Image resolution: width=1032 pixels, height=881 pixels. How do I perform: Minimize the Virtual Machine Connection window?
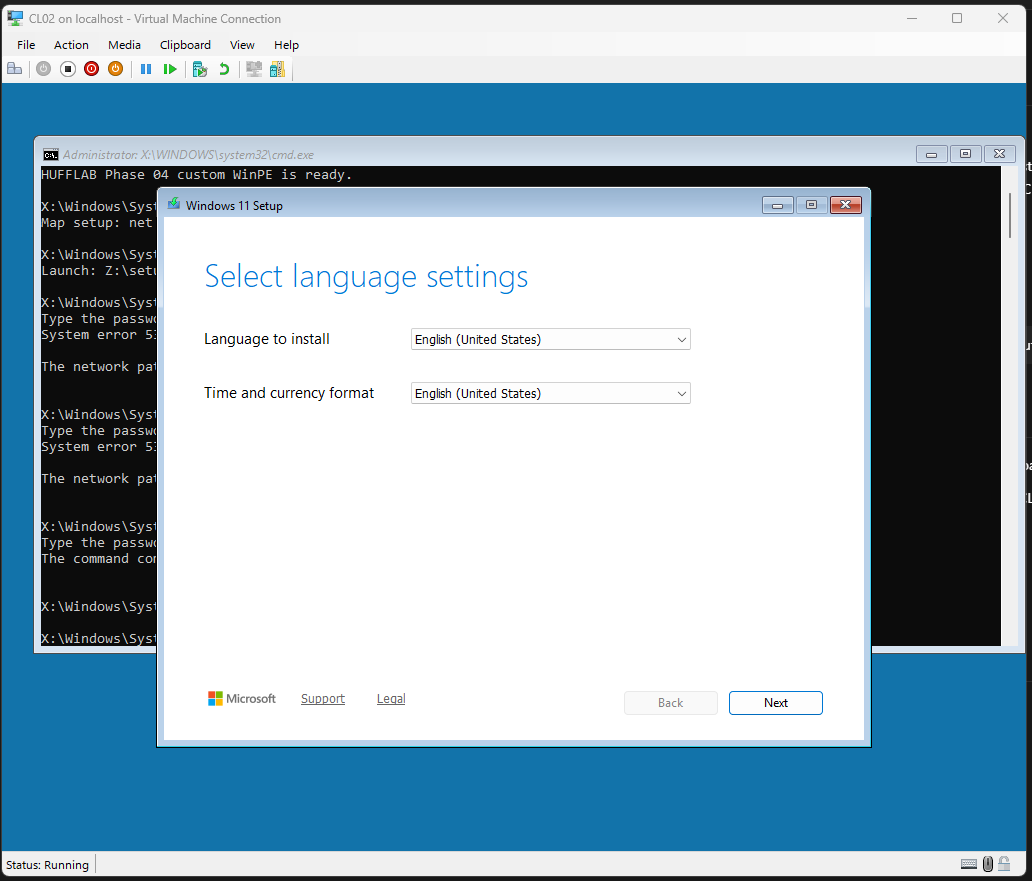coord(912,18)
